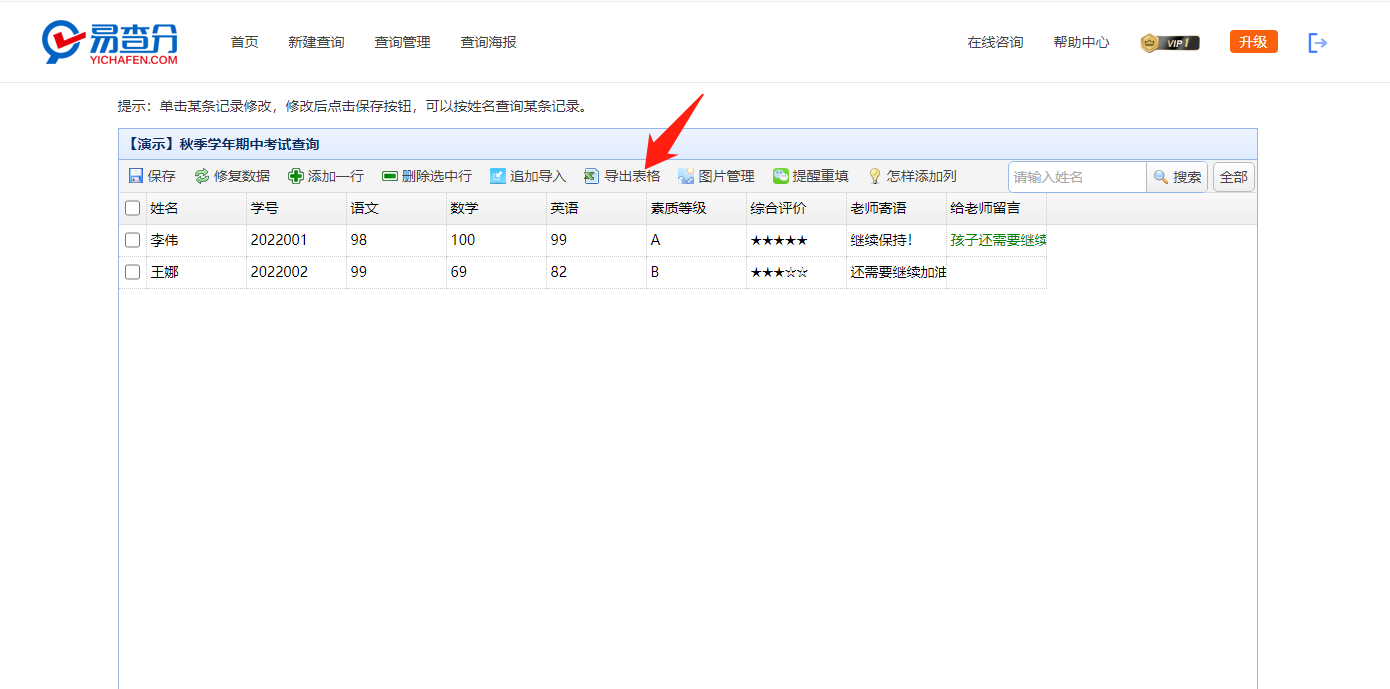
Task: Open the 怎样添加列 tip
Action: pyautogui.click(x=912, y=176)
